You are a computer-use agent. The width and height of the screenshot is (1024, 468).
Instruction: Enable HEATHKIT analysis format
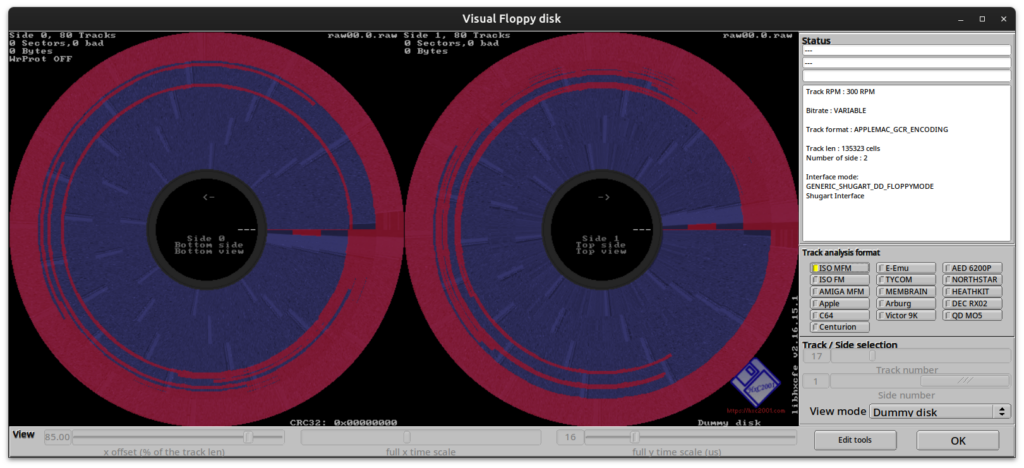[x=972, y=292]
